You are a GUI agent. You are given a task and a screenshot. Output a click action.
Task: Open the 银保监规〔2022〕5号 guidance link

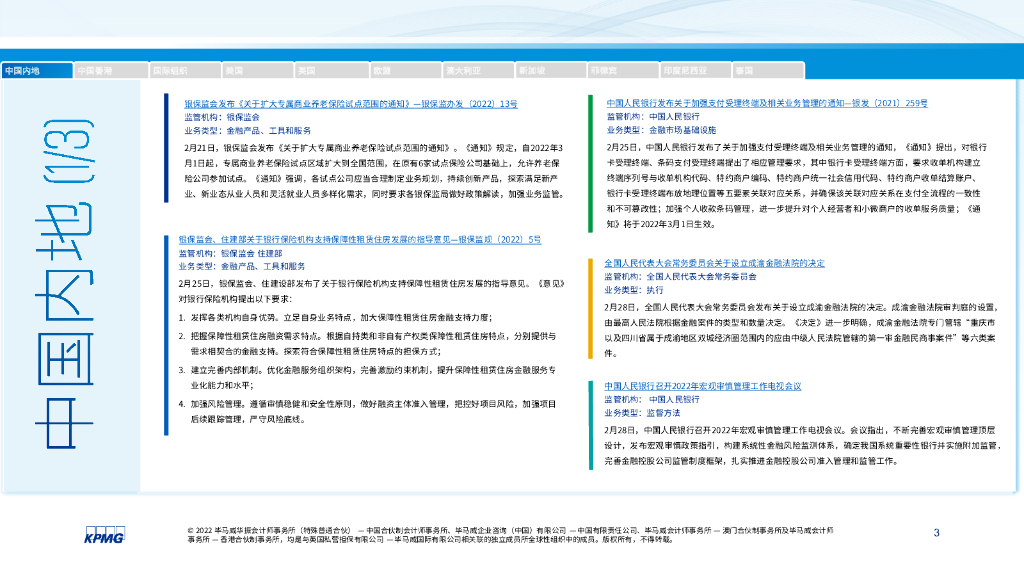pyautogui.click(x=359, y=240)
